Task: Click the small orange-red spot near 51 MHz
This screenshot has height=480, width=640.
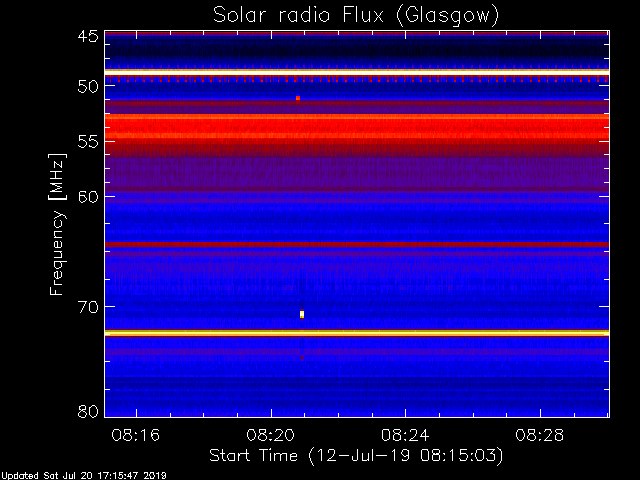Action: (298, 98)
